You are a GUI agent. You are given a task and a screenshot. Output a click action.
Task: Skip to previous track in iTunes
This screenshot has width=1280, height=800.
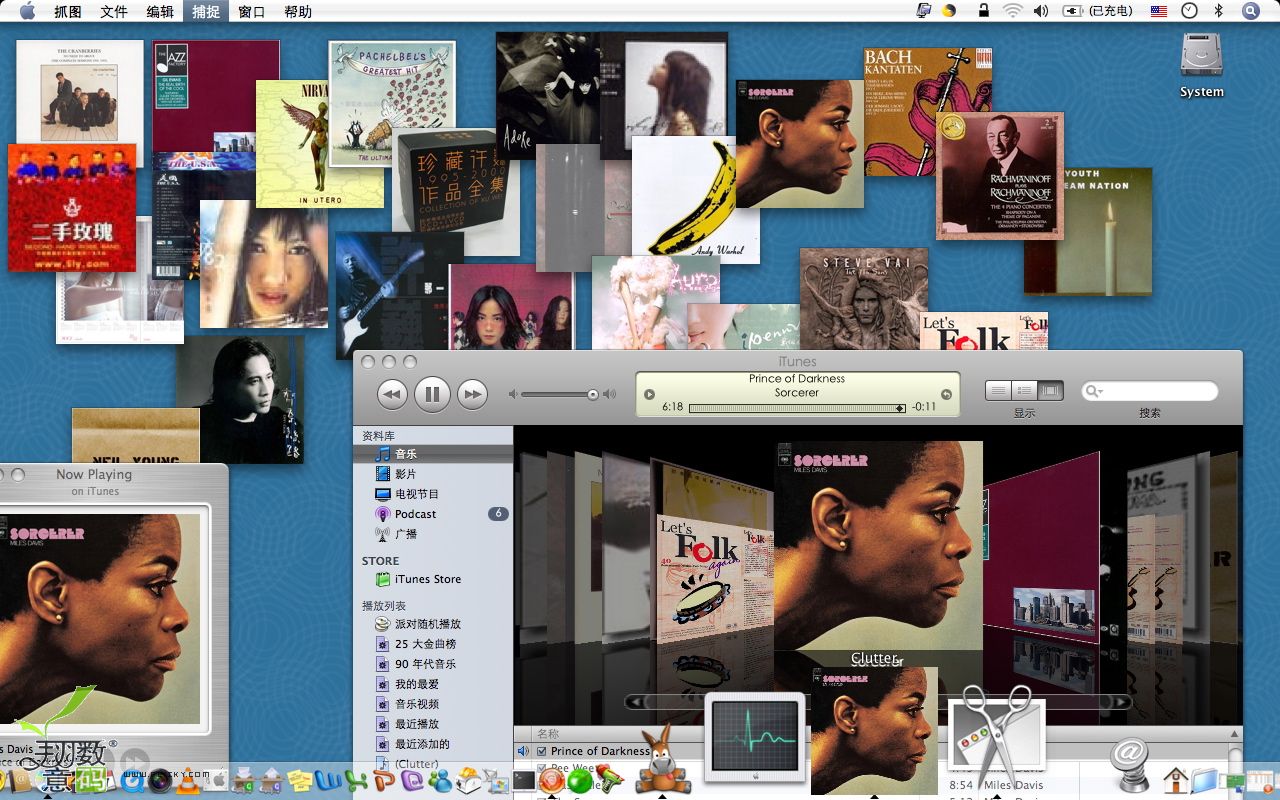[392, 394]
